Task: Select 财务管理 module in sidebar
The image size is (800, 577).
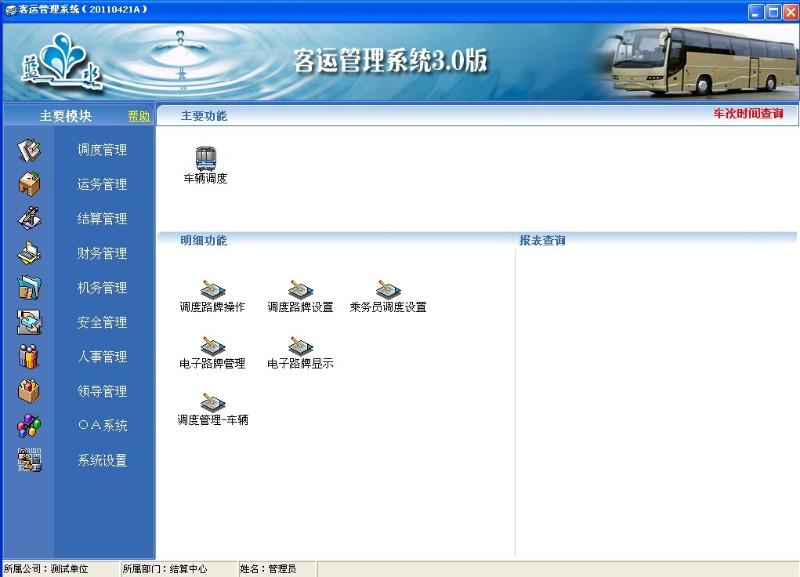Action: 102,253
